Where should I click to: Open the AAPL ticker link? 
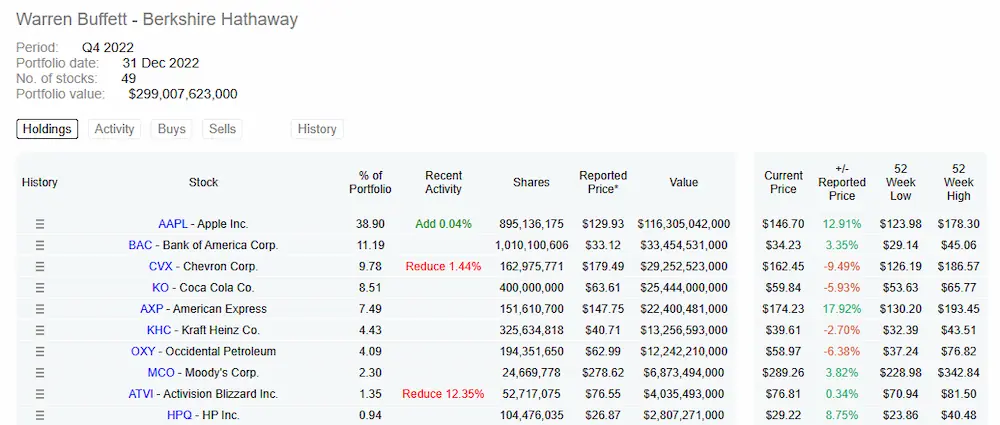pyautogui.click(x=173, y=224)
